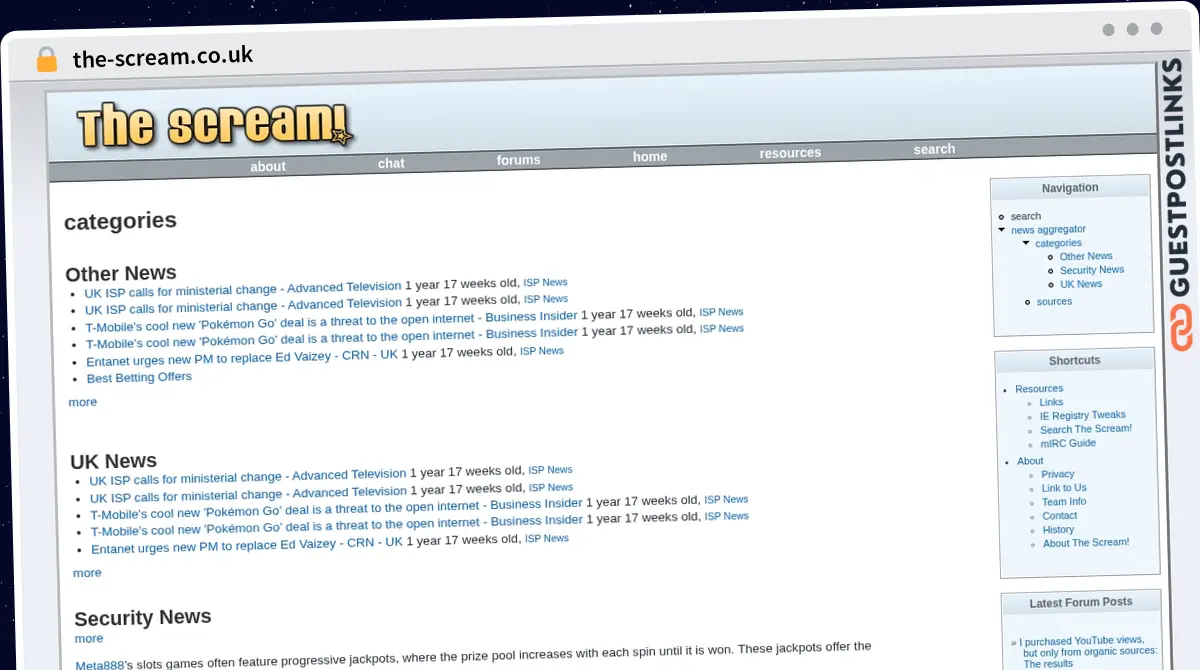Open sources in Navigation tree
Screen dimensions: 1200x670
(x=1054, y=301)
